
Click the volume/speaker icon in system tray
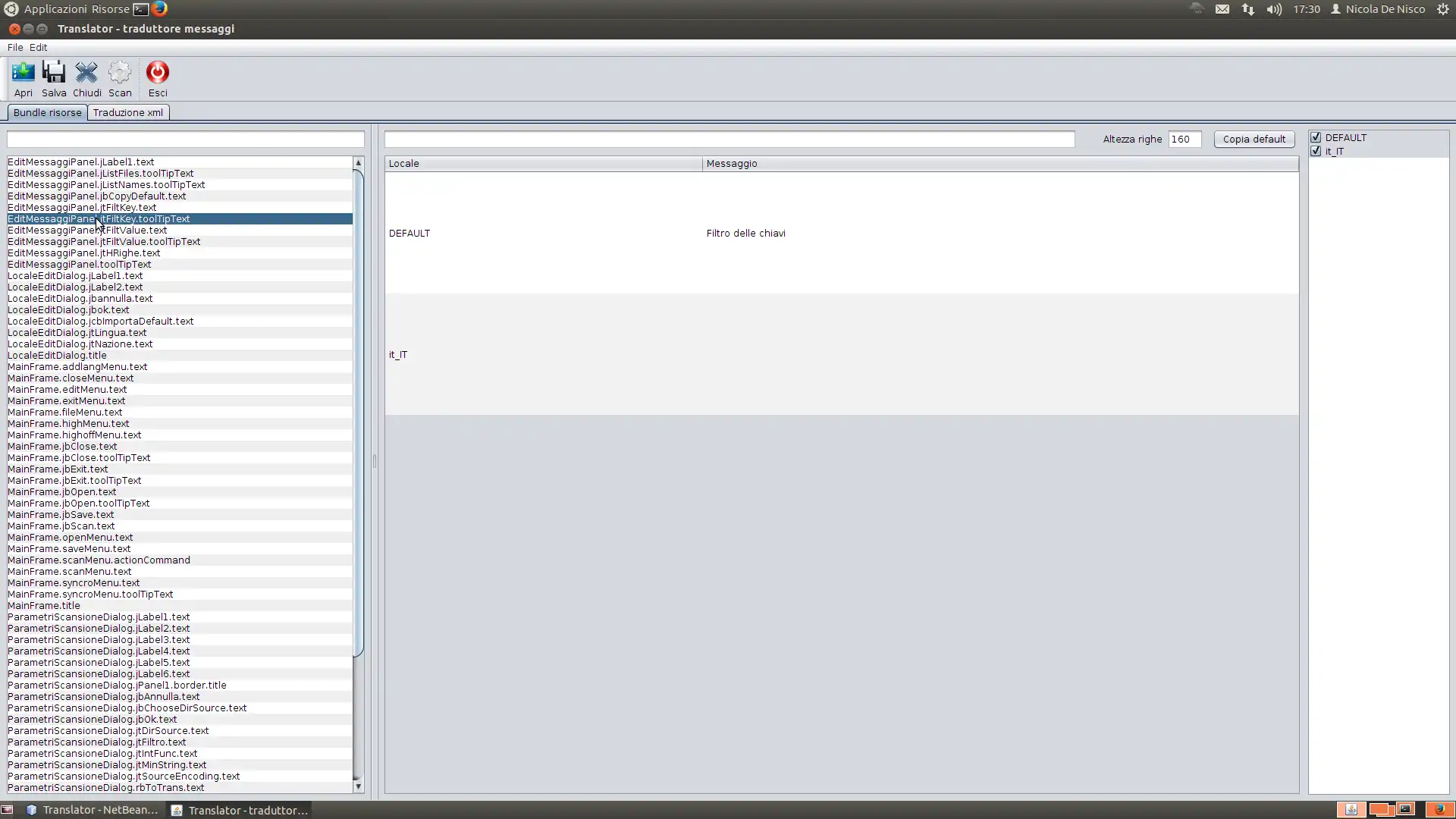(x=1275, y=9)
